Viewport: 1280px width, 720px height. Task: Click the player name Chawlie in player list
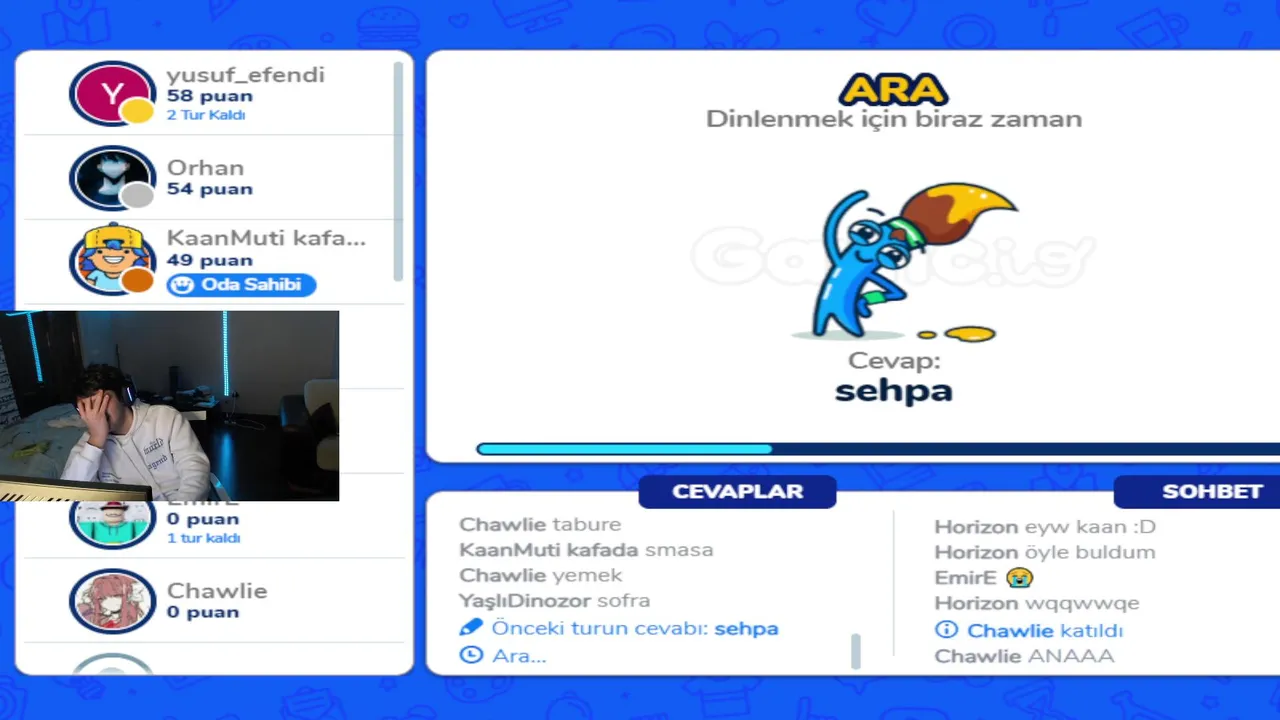pyautogui.click(x=217, y=590)
